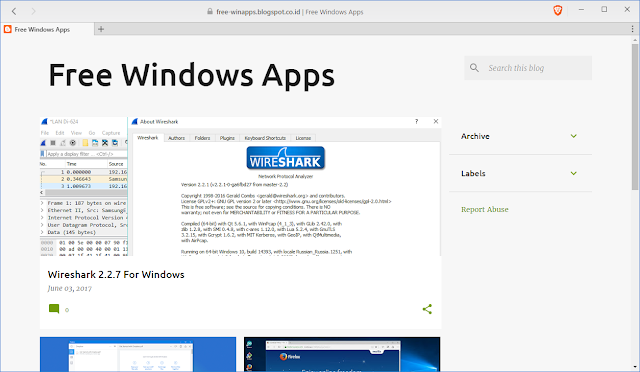Click the Blogger favicon on the tab
The height and width of the screenshot is (372, 640).
coord(7,29)
